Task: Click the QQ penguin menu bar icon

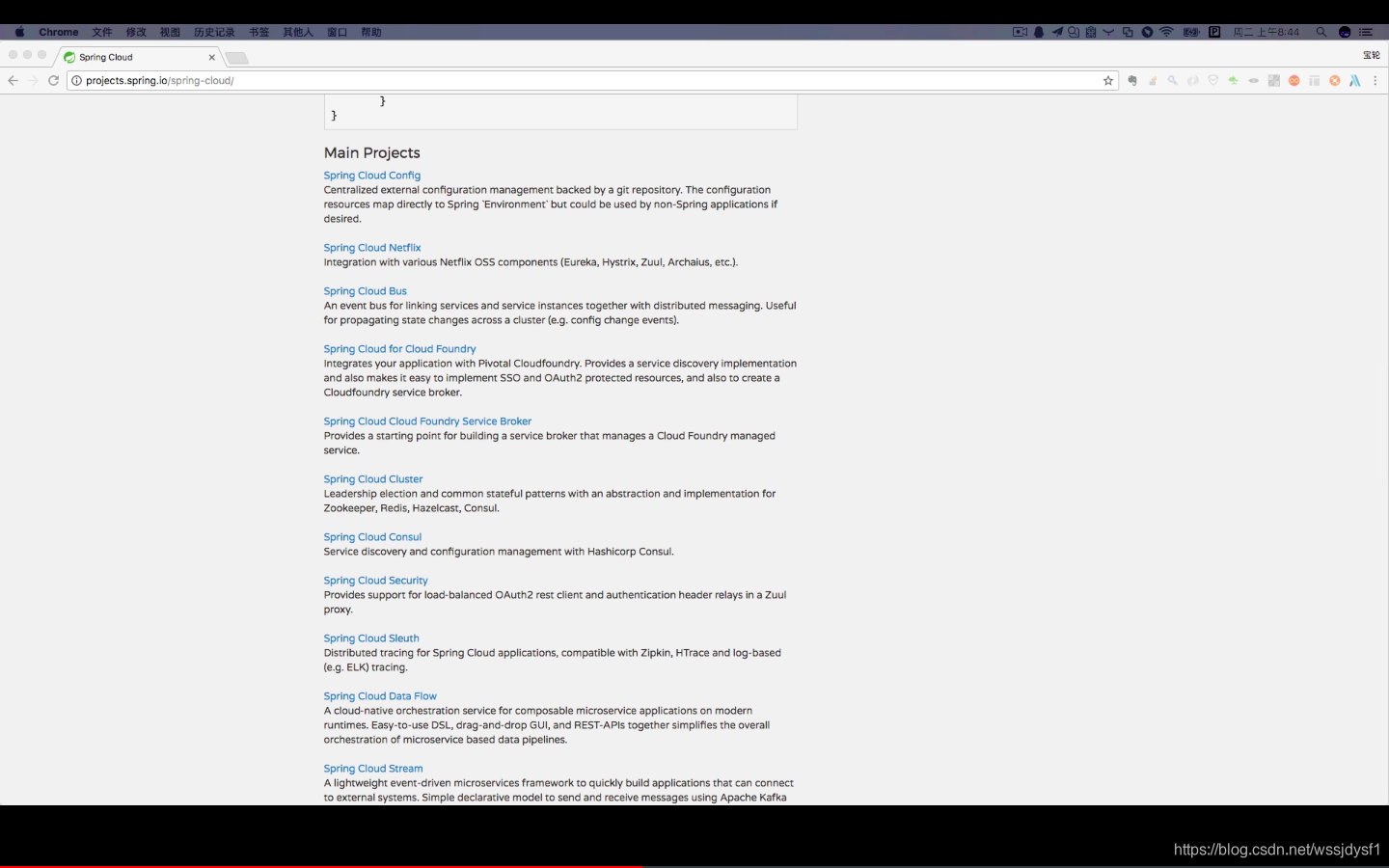Action: 1039,32
